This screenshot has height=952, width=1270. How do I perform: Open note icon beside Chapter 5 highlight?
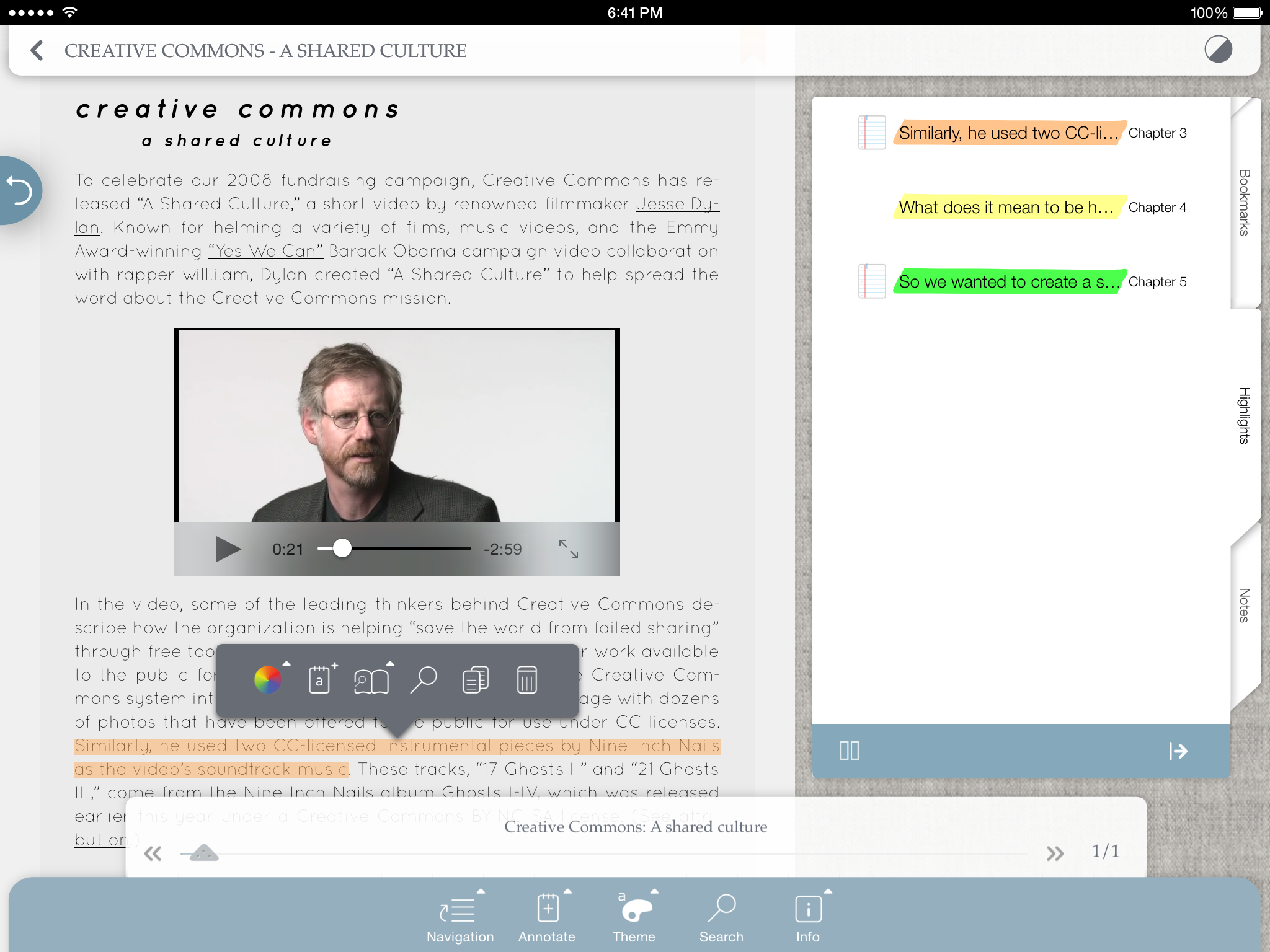872,281
